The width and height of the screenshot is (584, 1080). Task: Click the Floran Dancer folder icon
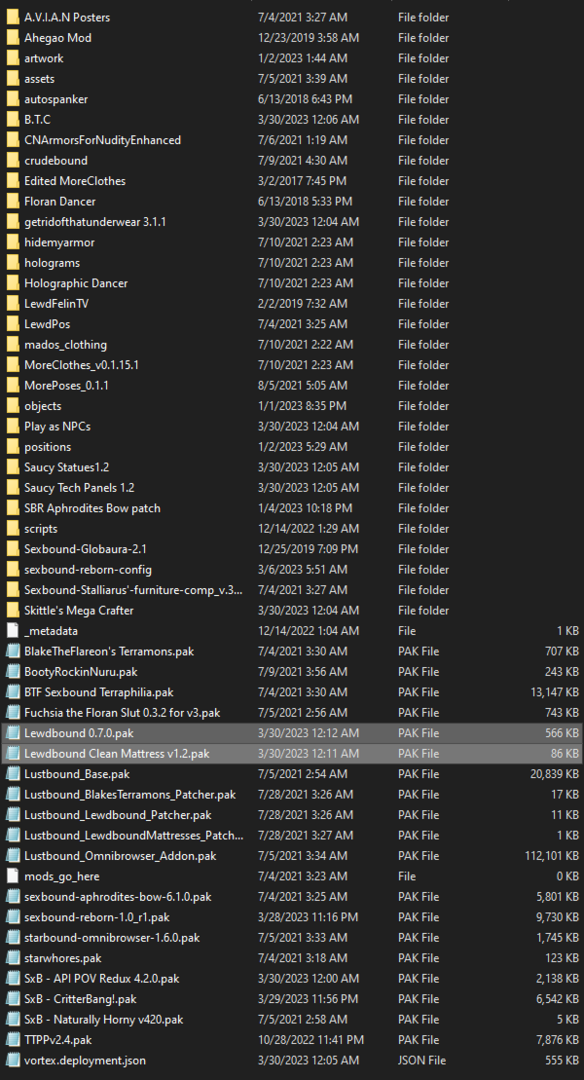(12, 202)
